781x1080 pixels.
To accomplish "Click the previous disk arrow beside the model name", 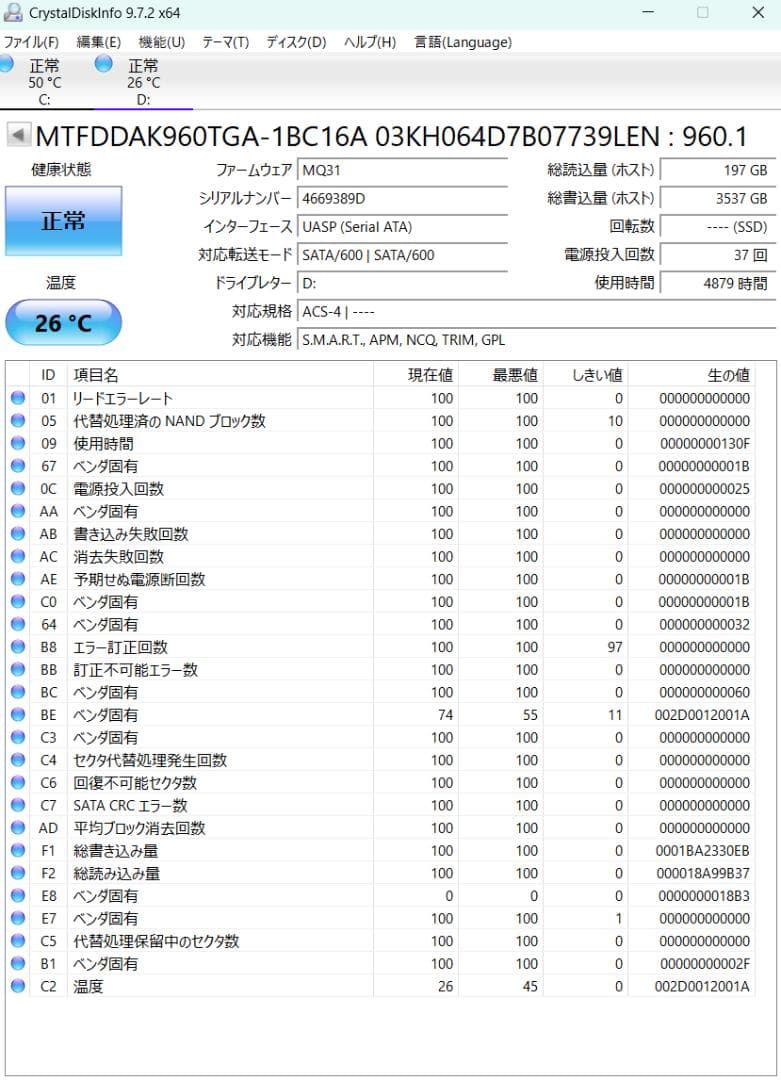I will pyautogui.click(x=19, y=134).
